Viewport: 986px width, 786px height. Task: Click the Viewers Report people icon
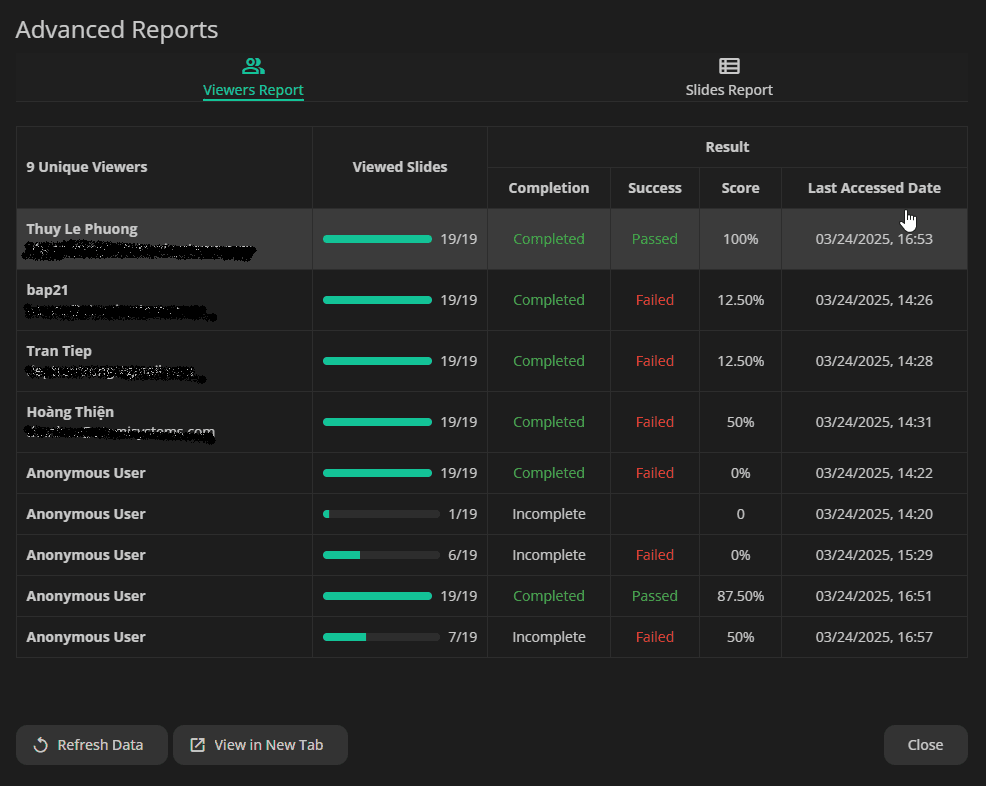pyautogui.click(x=253, y=66)
